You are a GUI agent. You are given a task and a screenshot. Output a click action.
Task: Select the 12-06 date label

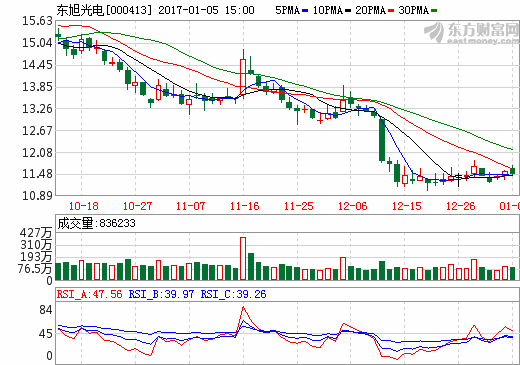click(x=352, y=206)
